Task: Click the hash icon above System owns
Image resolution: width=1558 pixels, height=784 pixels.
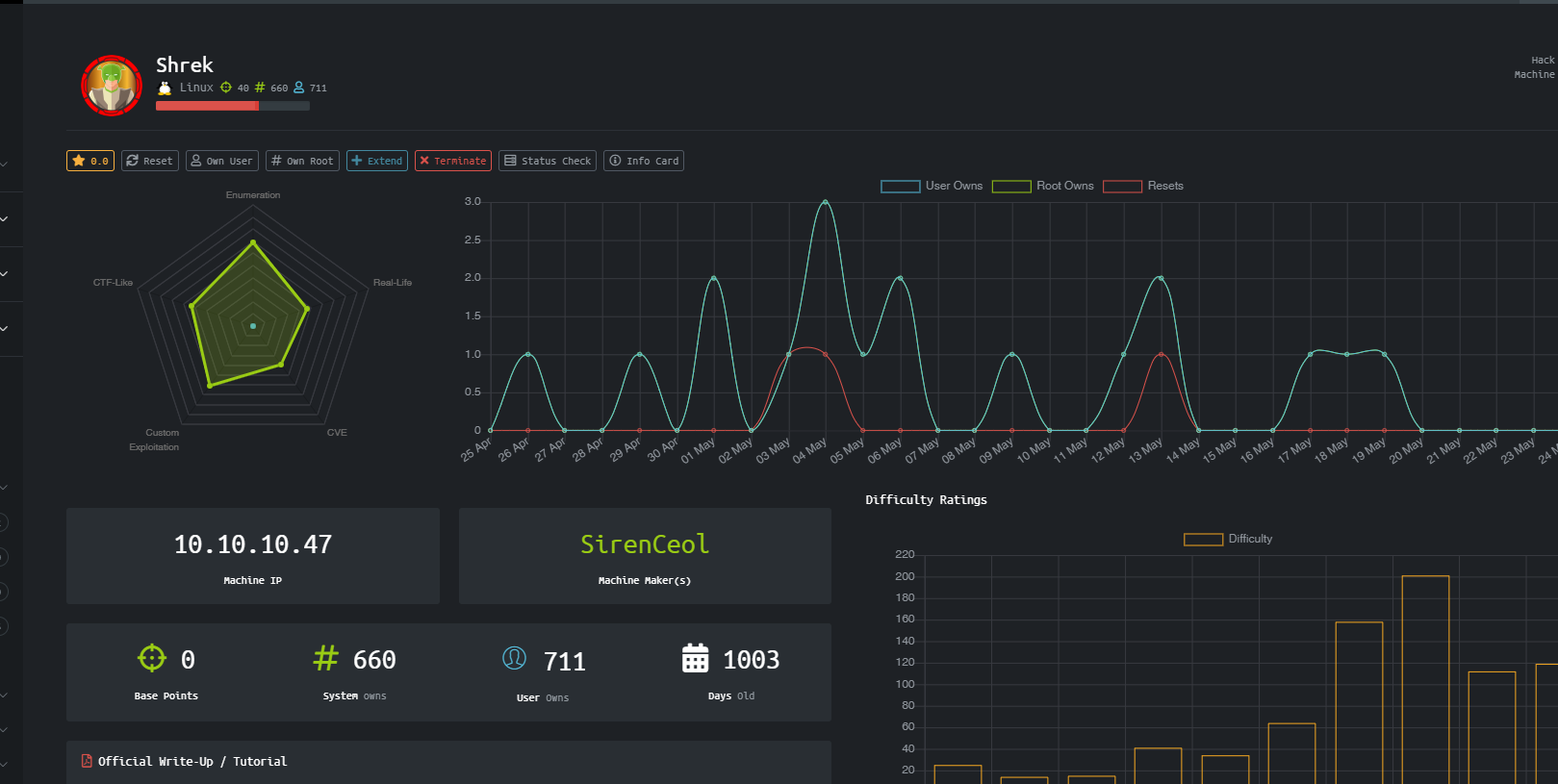Action: [326, 658]
